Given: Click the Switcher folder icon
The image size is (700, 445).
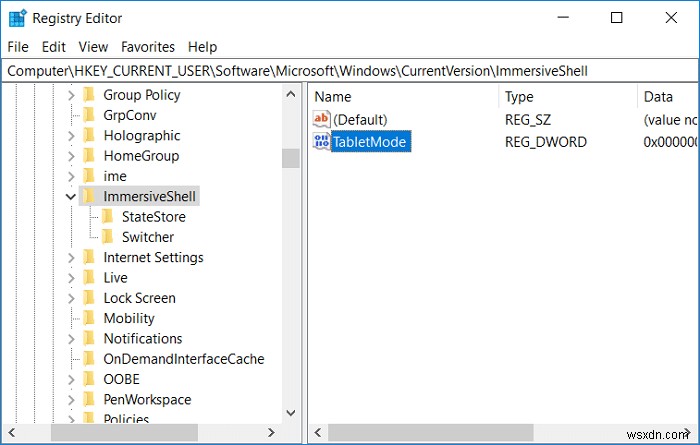Looking at the screenshot, I should coord(108,237).
